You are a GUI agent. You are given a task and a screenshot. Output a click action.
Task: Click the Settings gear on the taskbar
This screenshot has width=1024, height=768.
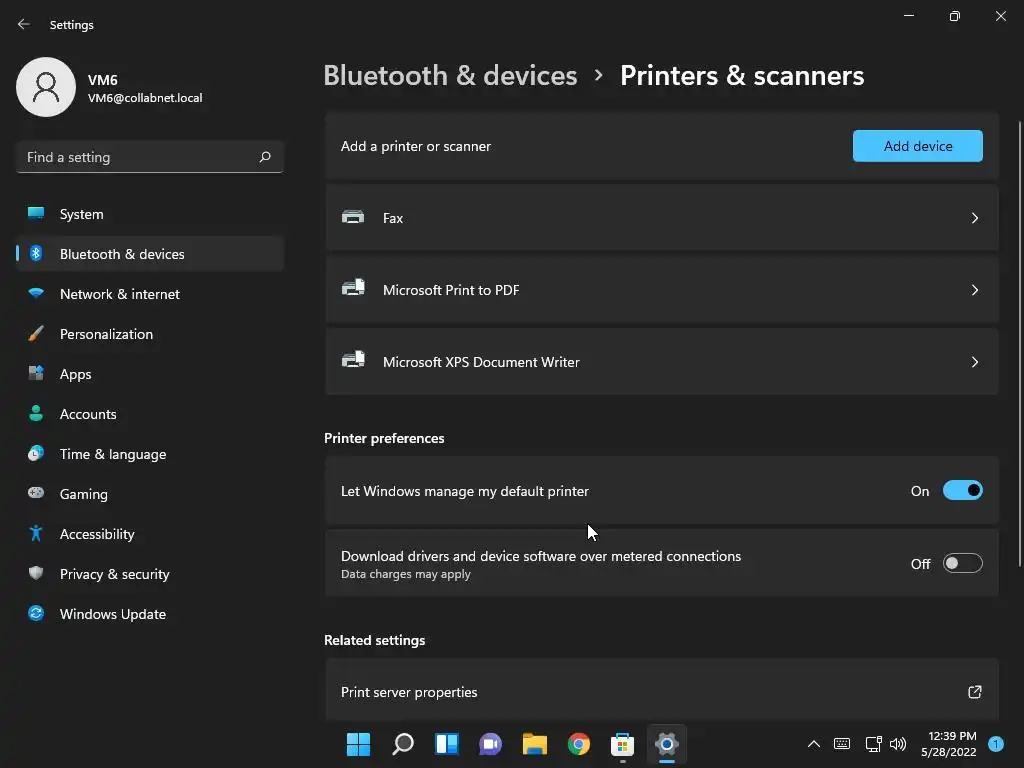click(x=666, y=744)
